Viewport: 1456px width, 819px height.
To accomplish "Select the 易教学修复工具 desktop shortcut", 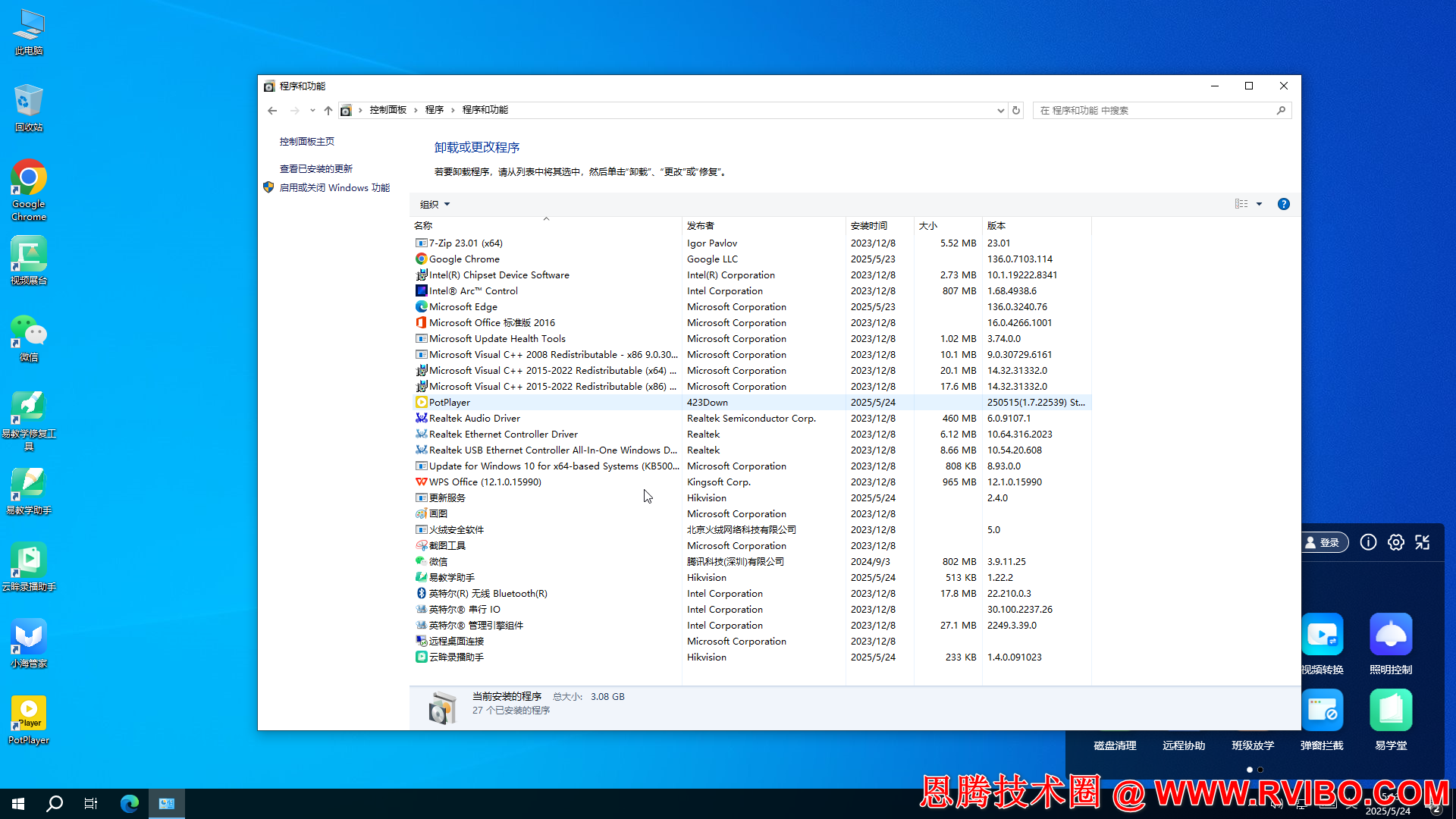I will 29,420.
